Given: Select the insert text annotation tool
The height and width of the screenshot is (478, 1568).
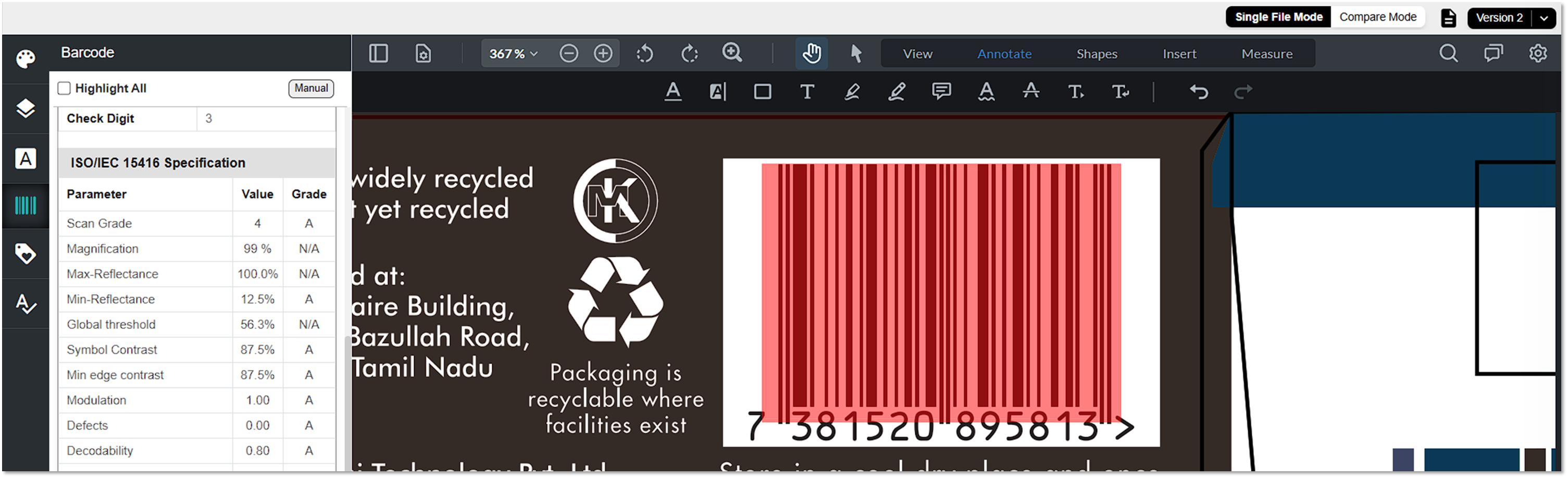Looking at the screenshot, I should [1076, 91].
